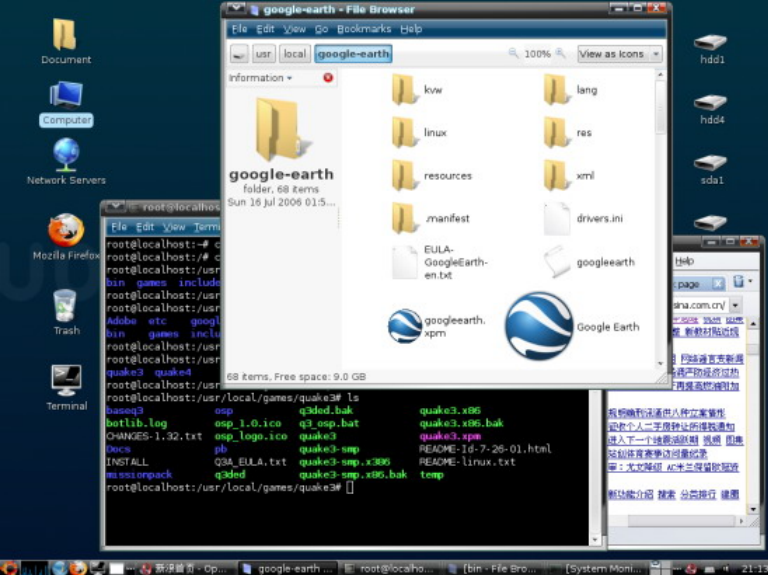The height and width of the screenshot is (575, 768).
Task: Open Edit menu in File Browser
Action: tap(265, 29)
